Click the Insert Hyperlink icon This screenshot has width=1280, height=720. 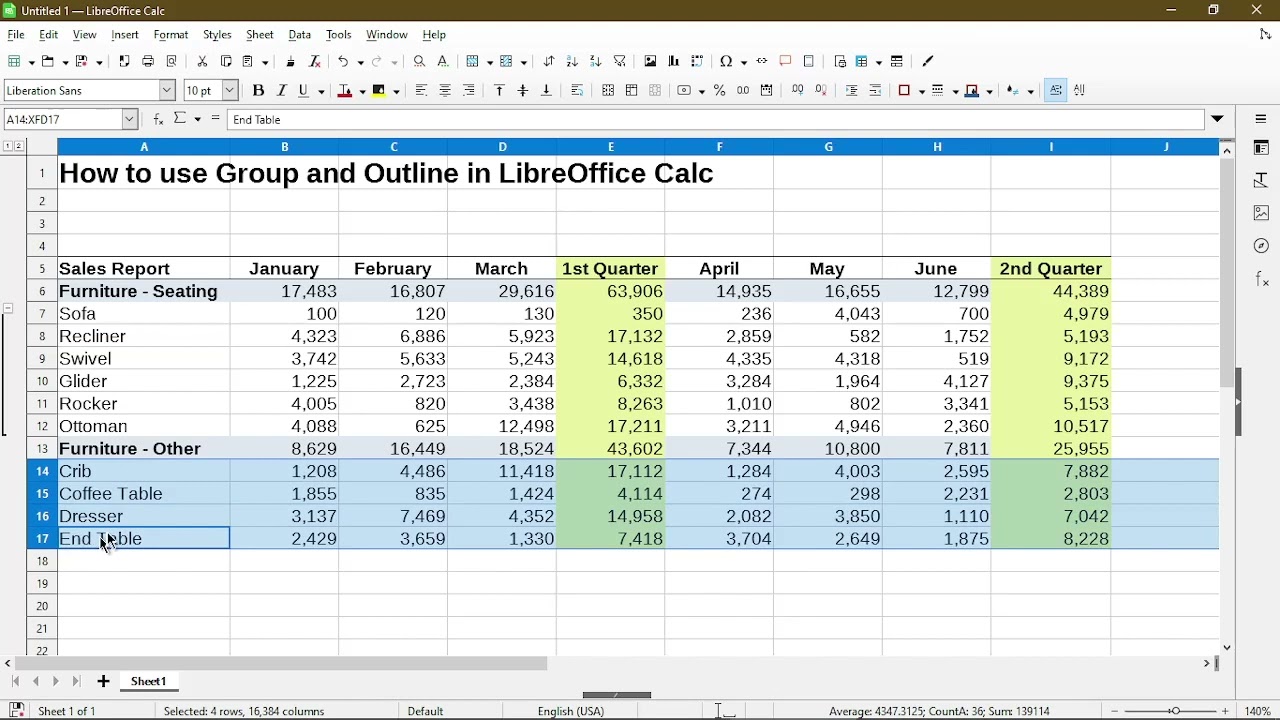click(763, 62)
